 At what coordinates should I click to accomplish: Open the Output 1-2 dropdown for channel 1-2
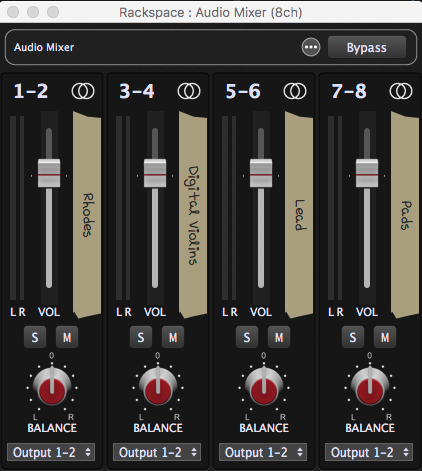(51, 452)
